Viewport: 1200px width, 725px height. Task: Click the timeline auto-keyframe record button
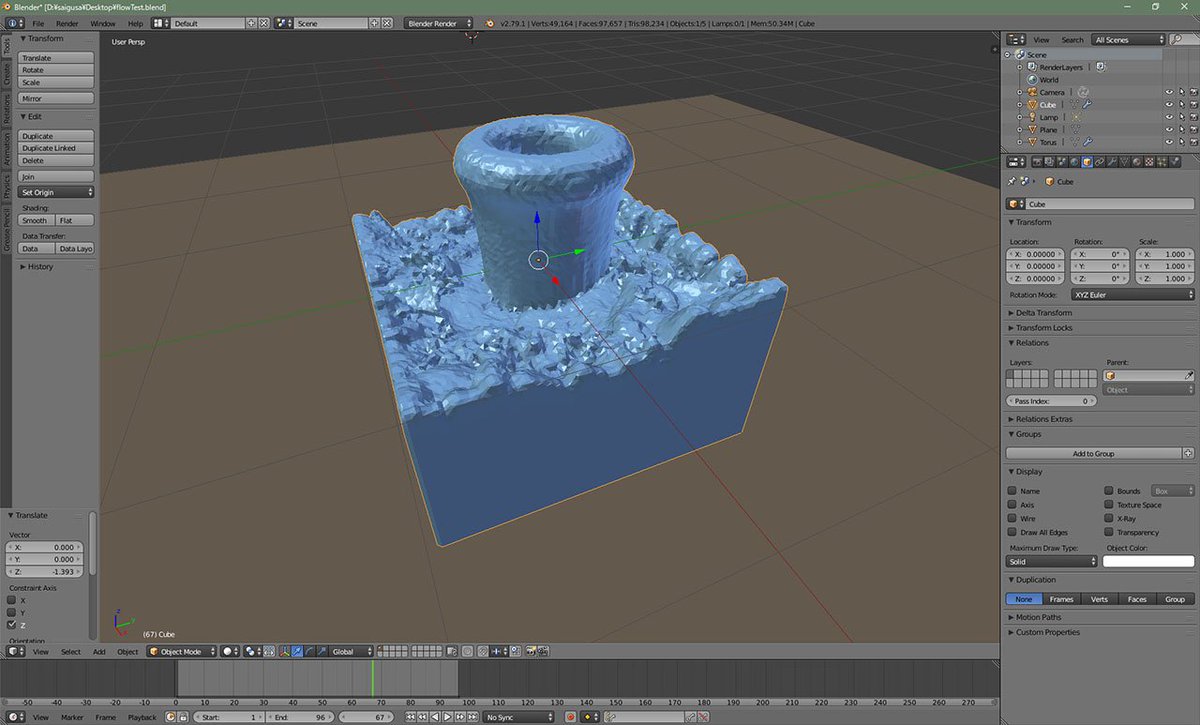pos(571,717)
